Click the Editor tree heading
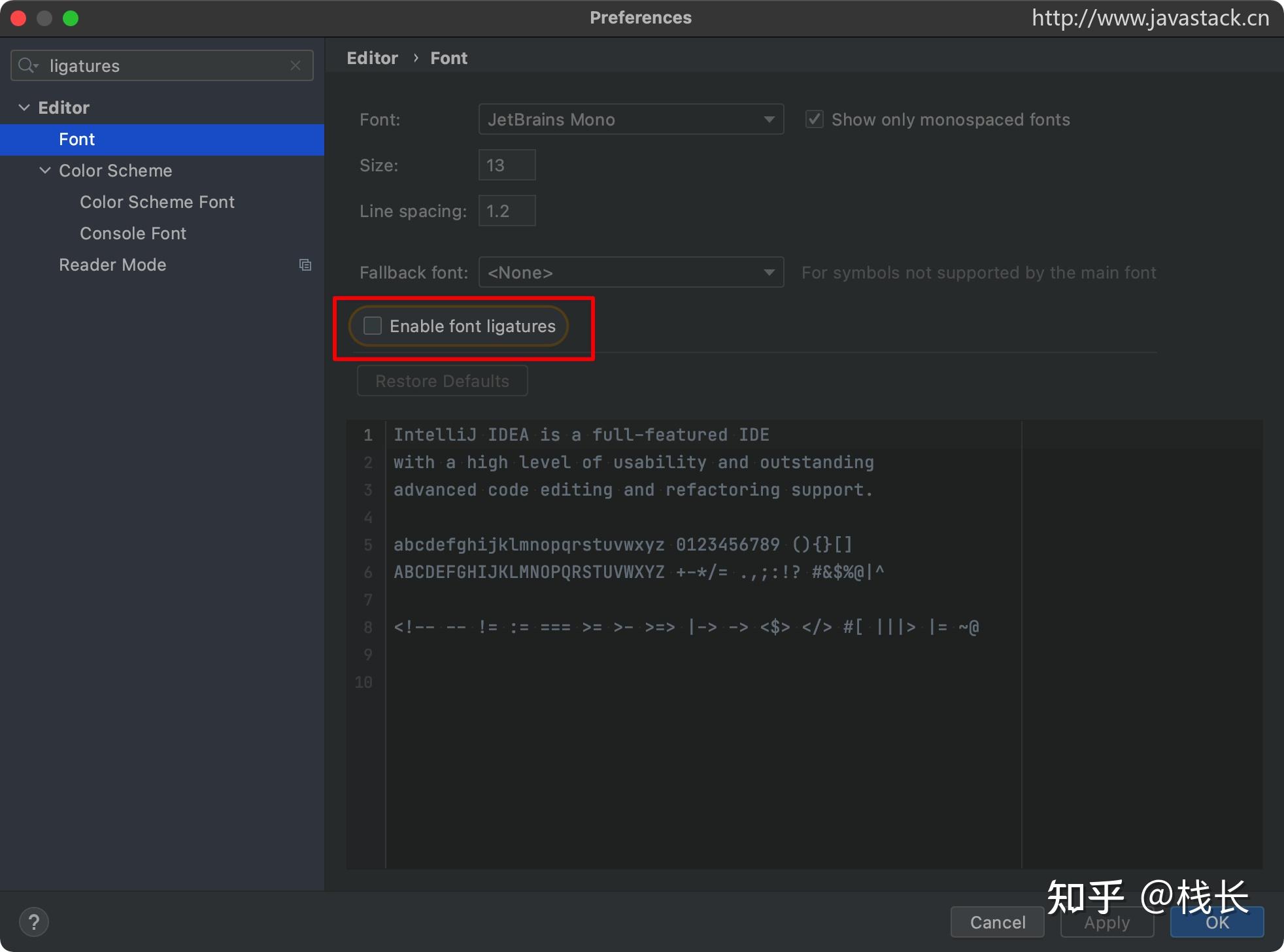Image resolution: width=1284 pixels, height=952 pixels. point(63,108)
